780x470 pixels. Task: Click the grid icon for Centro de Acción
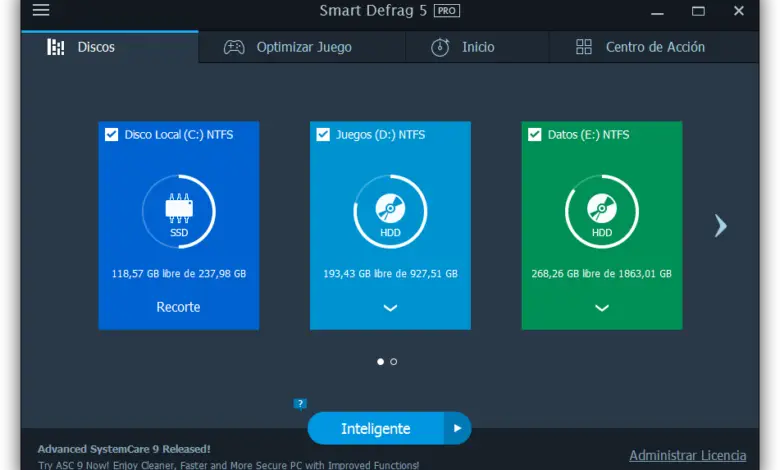[x=584, y=47]
